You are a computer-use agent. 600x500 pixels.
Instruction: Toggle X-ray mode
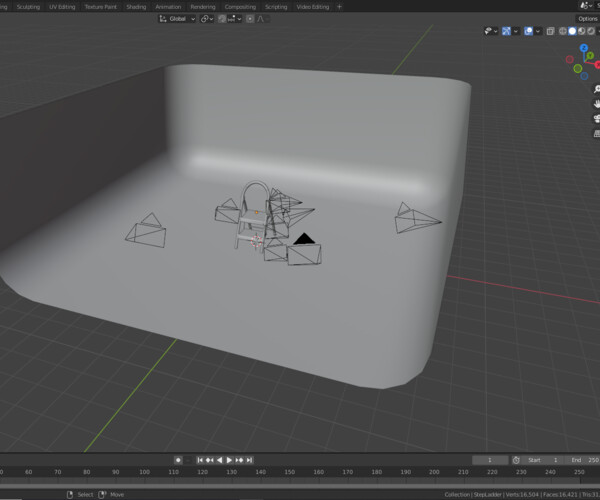(550, 31)
